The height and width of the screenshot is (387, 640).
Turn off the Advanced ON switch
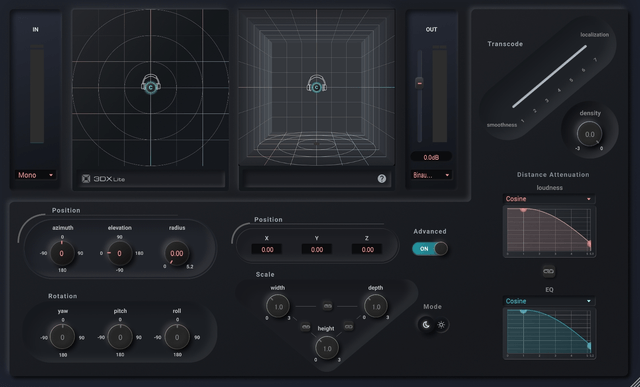point(430,249)
